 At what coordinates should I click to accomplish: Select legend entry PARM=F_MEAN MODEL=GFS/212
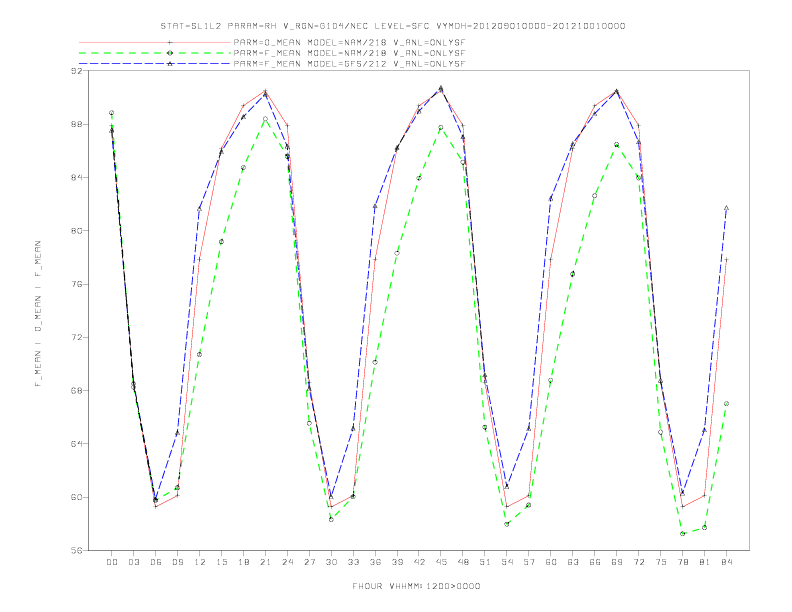click(x=349, y=64)
